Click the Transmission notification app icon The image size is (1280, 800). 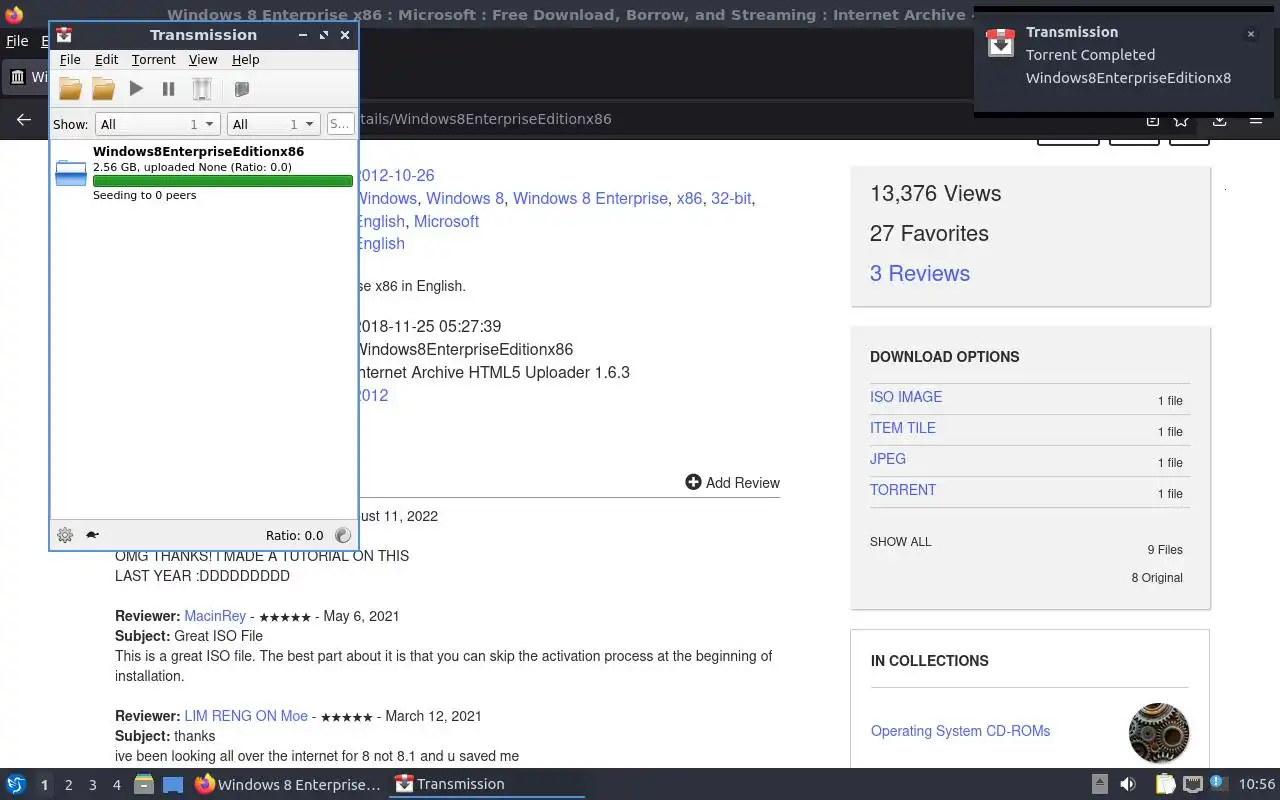1001,43
